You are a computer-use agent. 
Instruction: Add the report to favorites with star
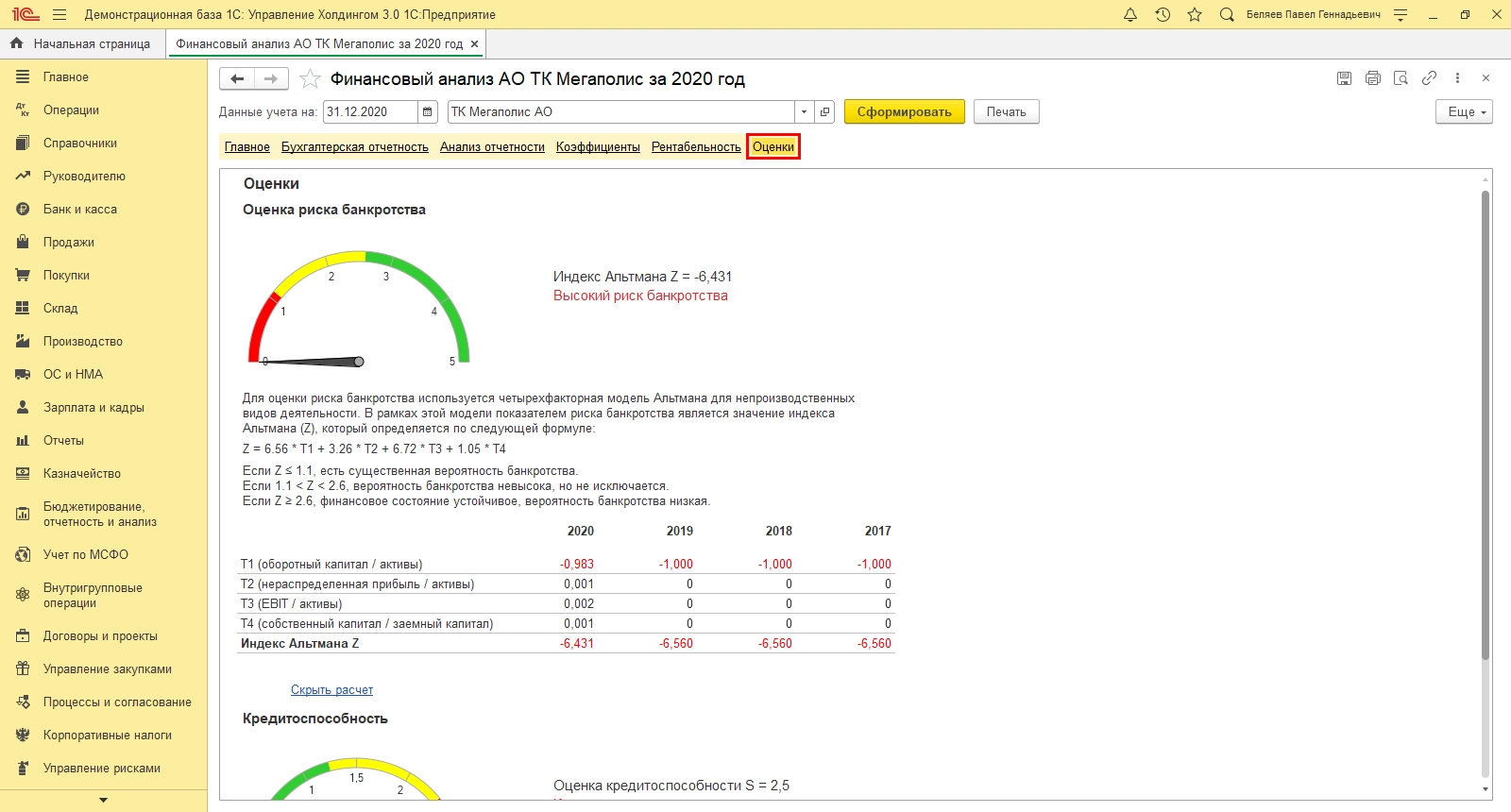[x=310, y=78]
